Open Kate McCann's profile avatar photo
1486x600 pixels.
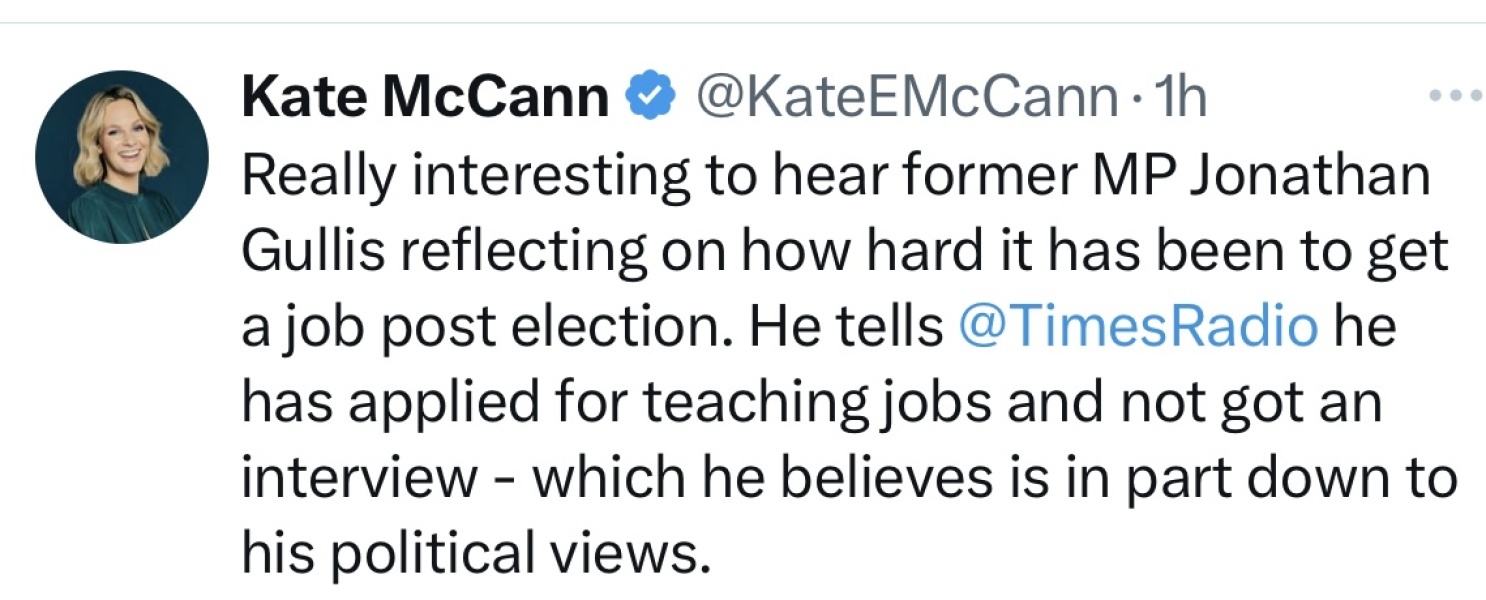(122, 157)
